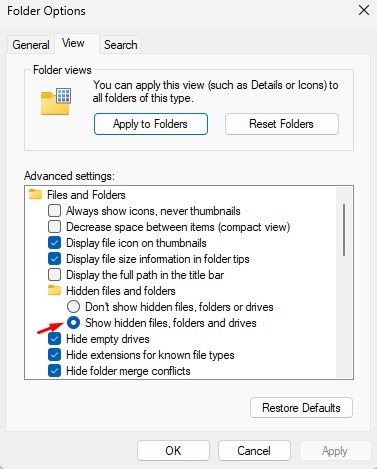Uncheck Hide folder merge conflicts

[54, 371]
